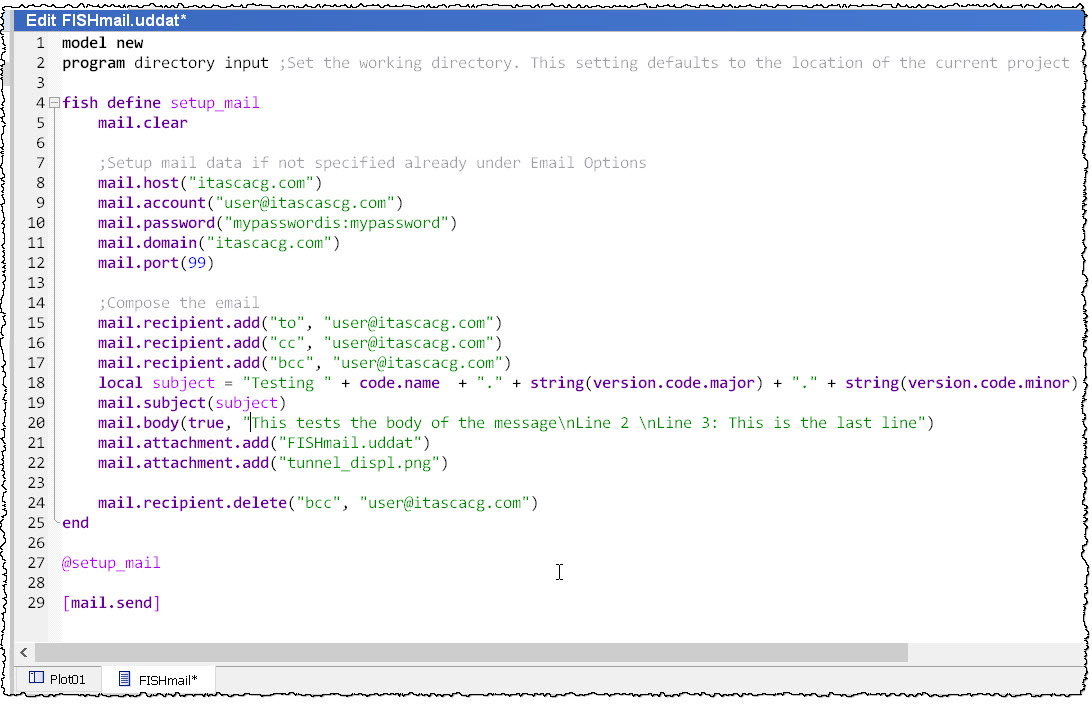Viewport: 1092px width, 704px height.
Task: Click the ';Compose the email' comment
Action: (179, 303)
